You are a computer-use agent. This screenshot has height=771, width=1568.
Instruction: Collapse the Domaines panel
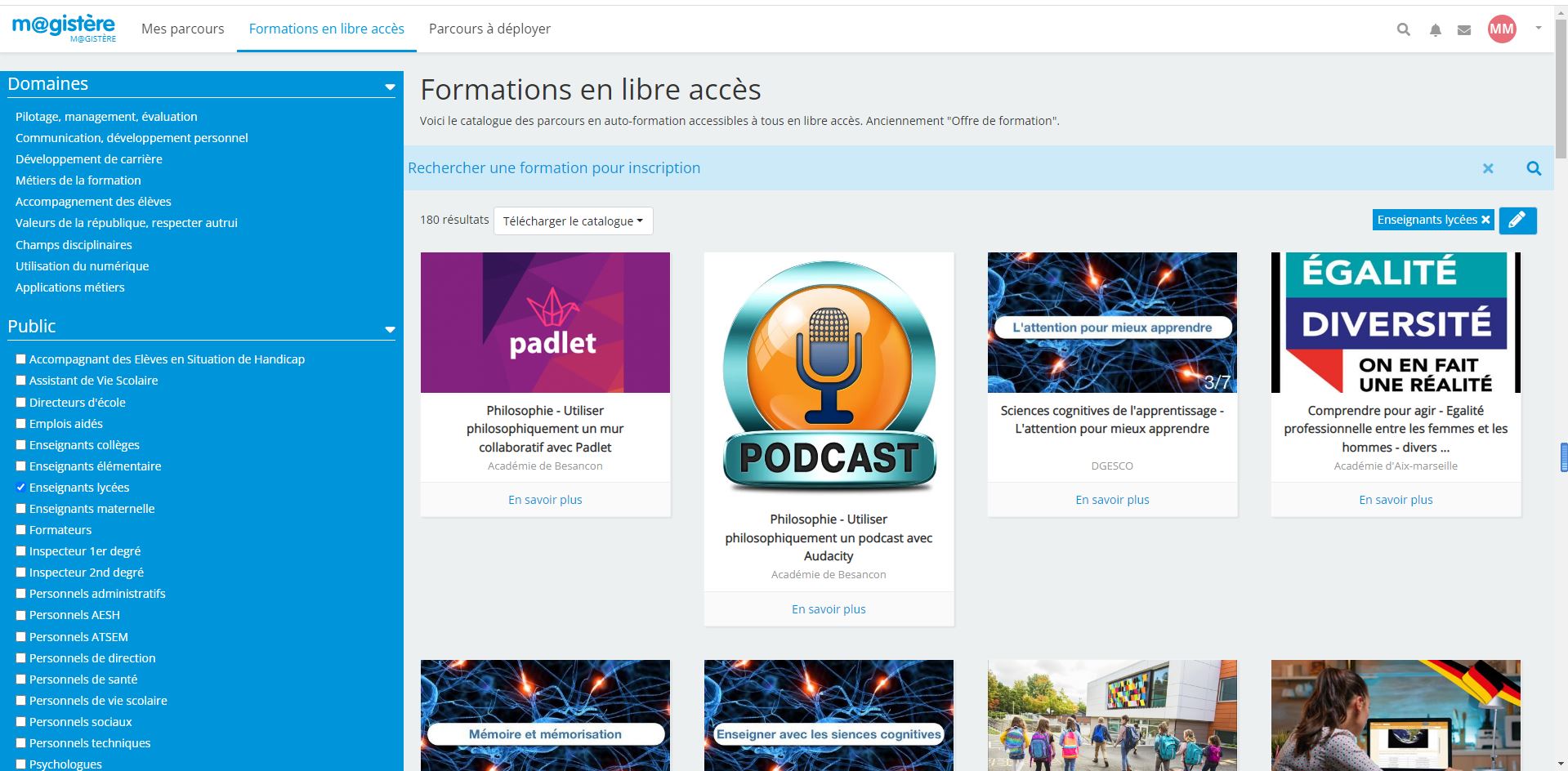click(390, 86)
